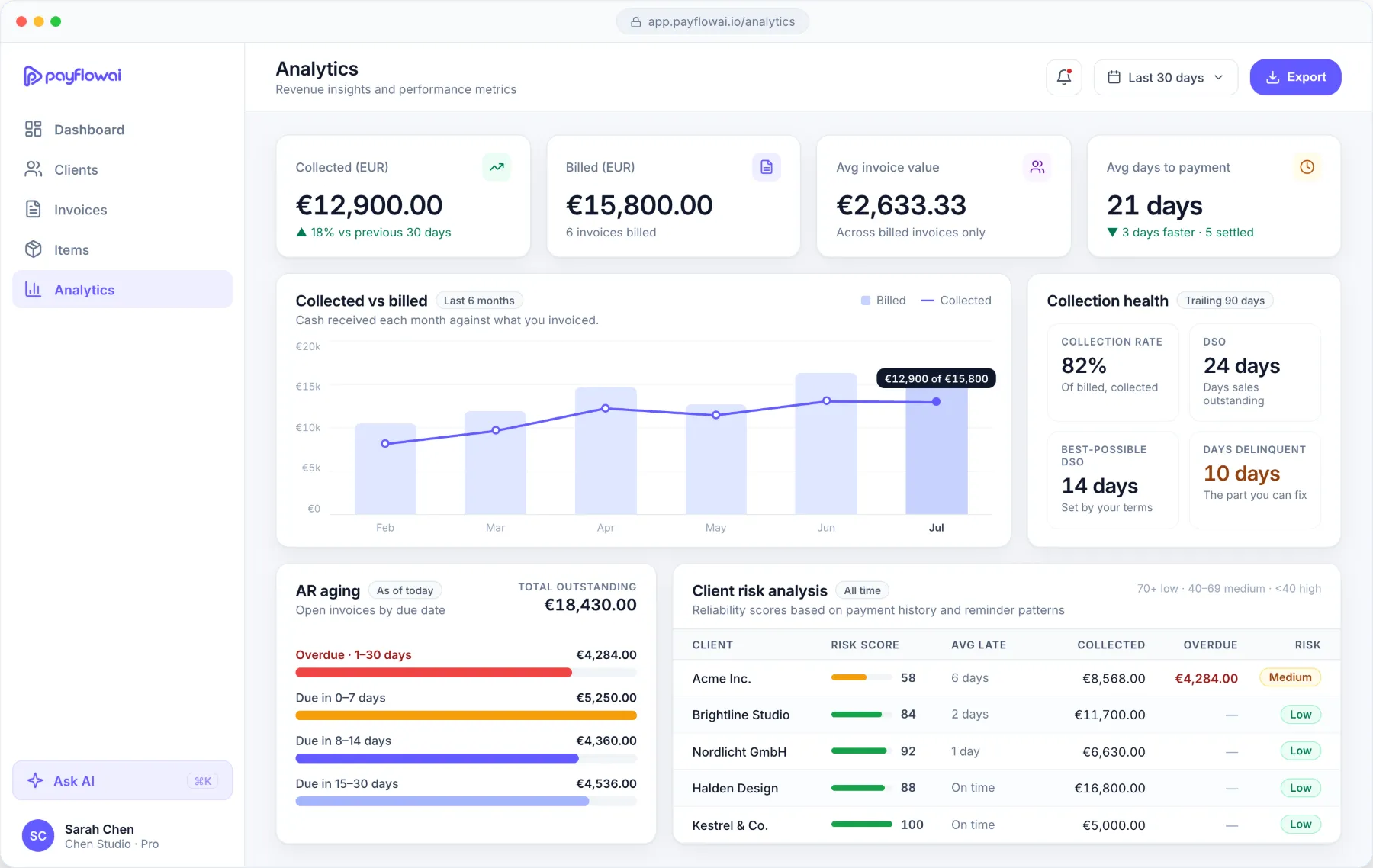Click the app.payflowai.io/analytics address bar
This screenshot has width=1373, height=868.
712,22
